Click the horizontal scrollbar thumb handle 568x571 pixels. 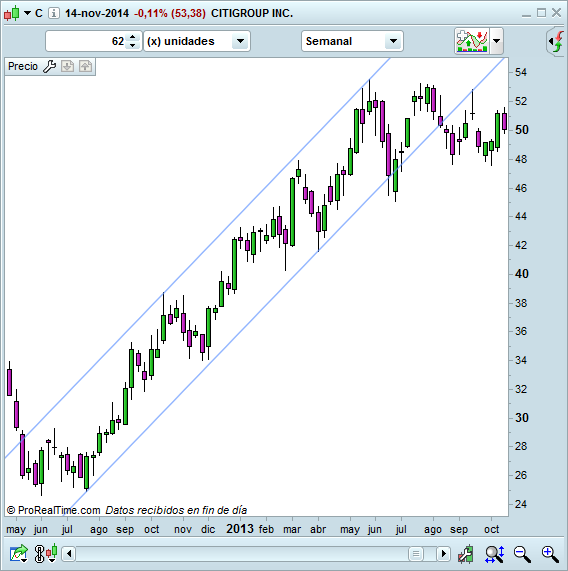(x=416, y=554)
